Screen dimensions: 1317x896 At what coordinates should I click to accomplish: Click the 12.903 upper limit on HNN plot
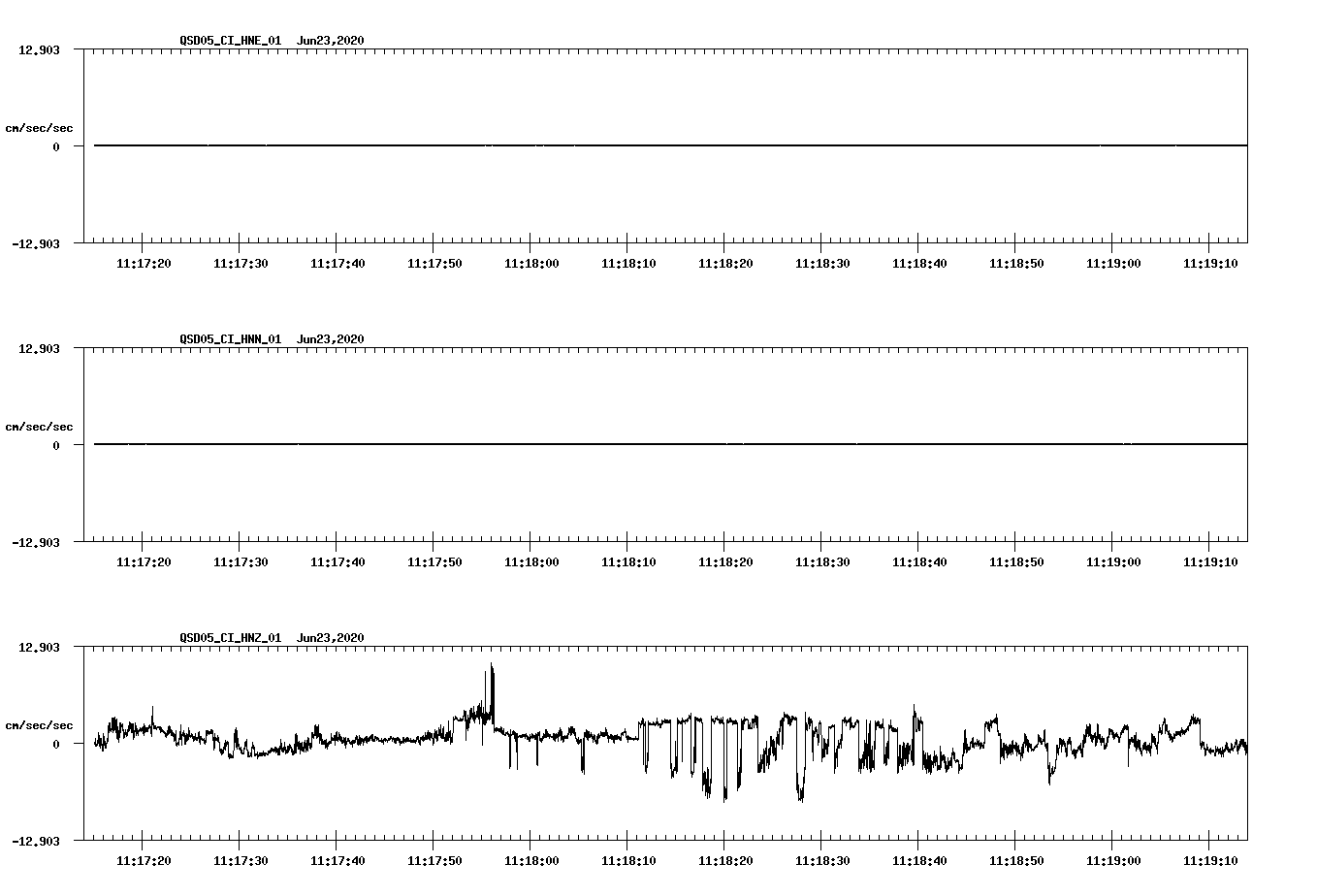40,349
